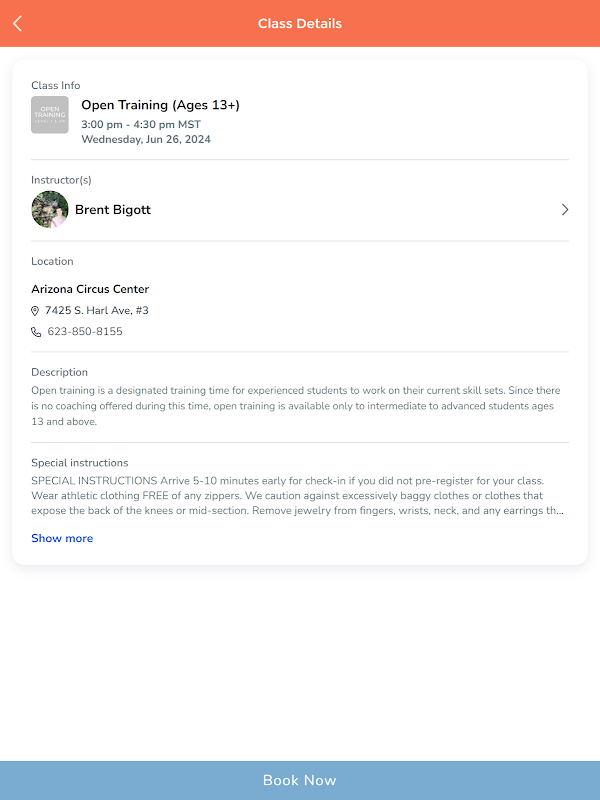Go back using the header arrow
The image size is (600, 800).
point(18,23)
